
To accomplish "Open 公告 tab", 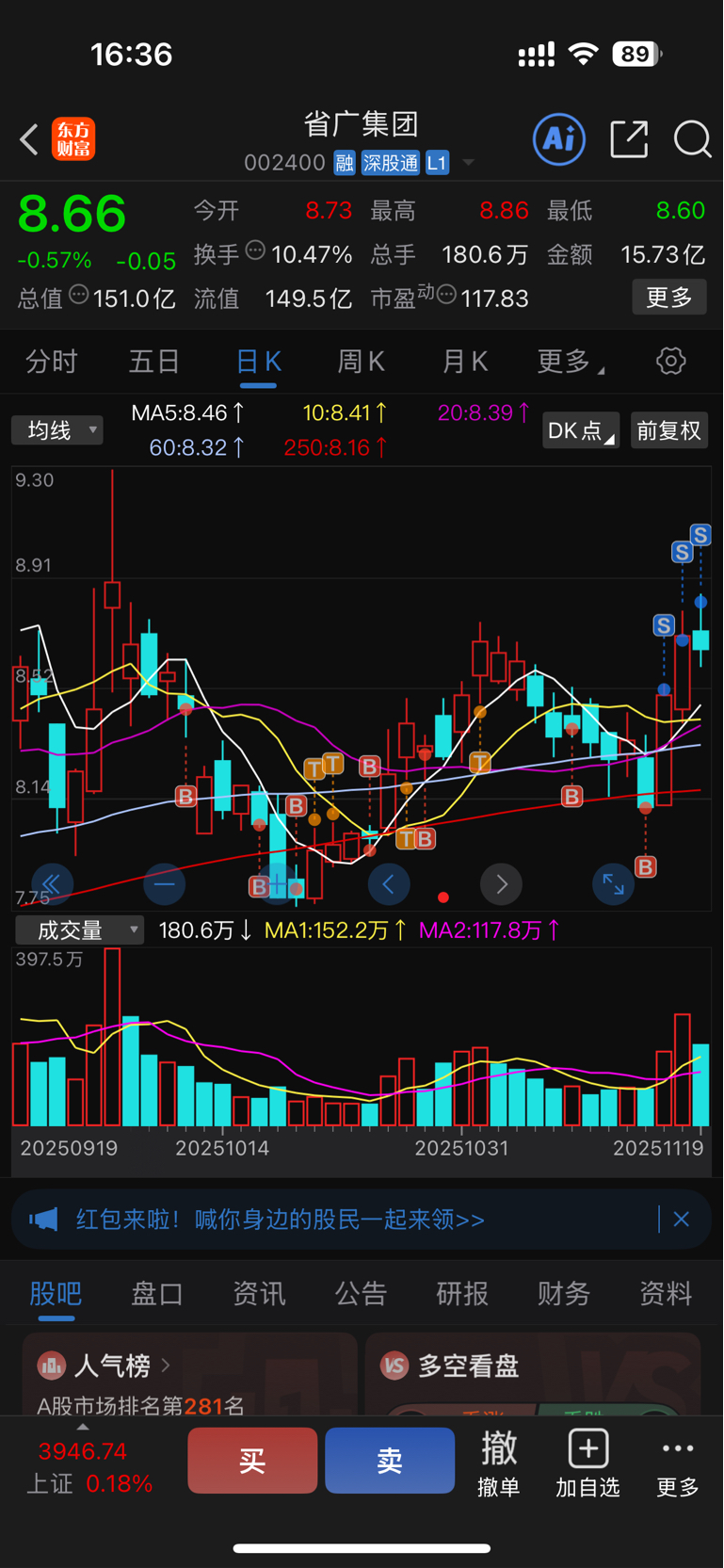I will click(x=361, y=1293).
